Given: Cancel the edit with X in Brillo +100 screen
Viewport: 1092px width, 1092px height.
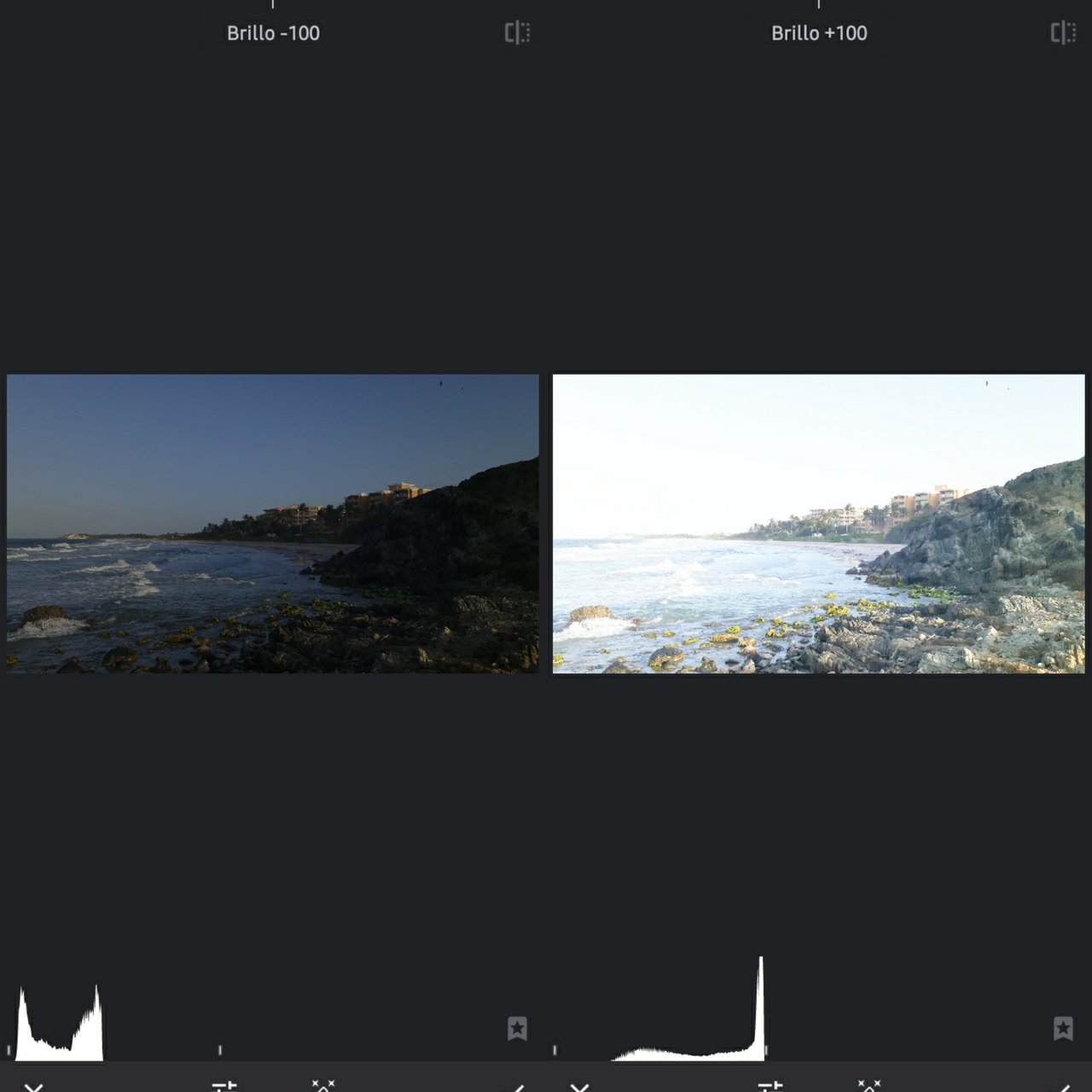Looking at the screenshot, I should tap(579, 1087).
